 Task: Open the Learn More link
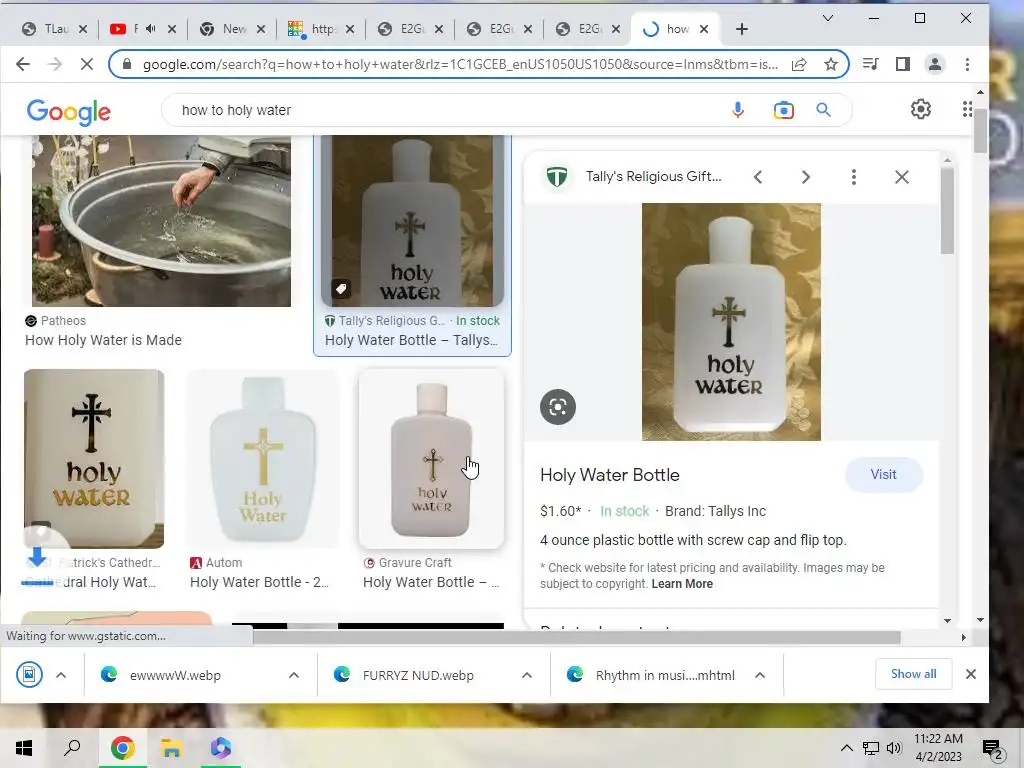(682, 584)
